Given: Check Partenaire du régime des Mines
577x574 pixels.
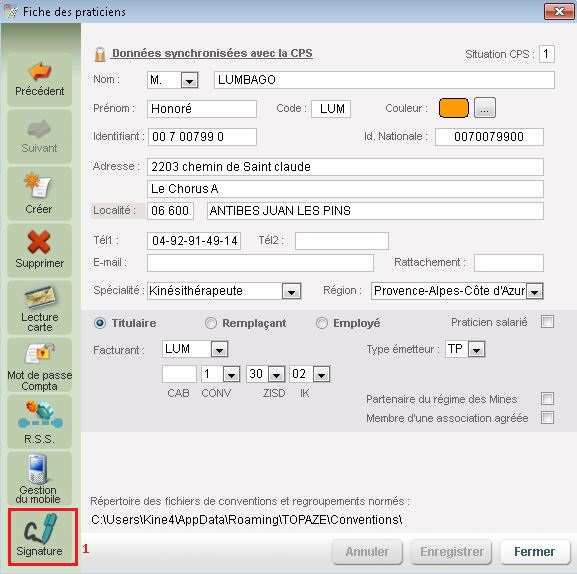Looking at the screenshot, I should point(547,398).
